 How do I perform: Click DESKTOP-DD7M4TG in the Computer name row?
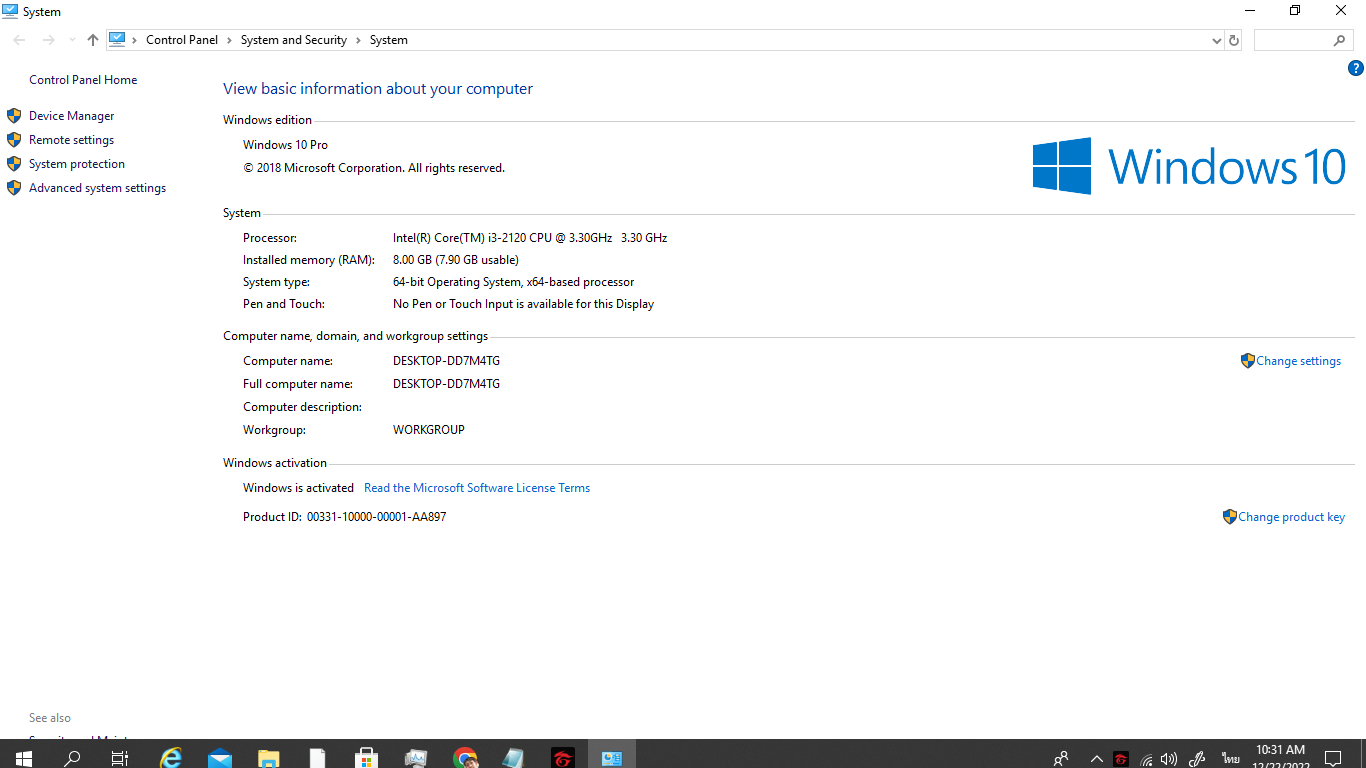[446, 361]
